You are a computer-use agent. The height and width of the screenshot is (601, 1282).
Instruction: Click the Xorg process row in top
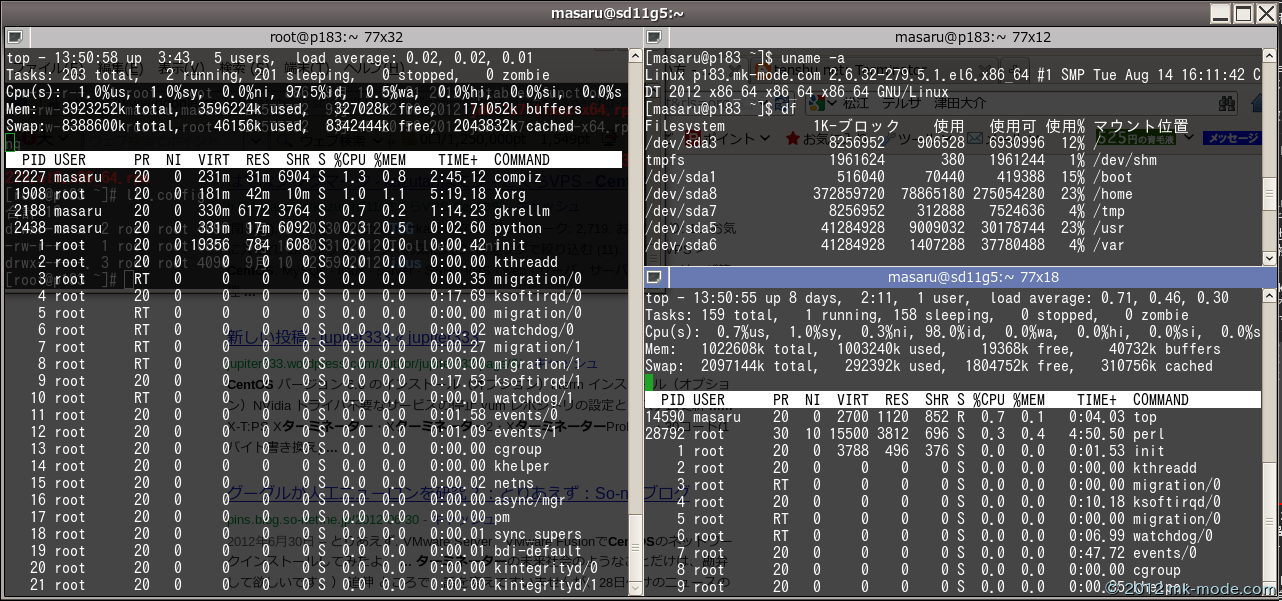tap(300, 194)
